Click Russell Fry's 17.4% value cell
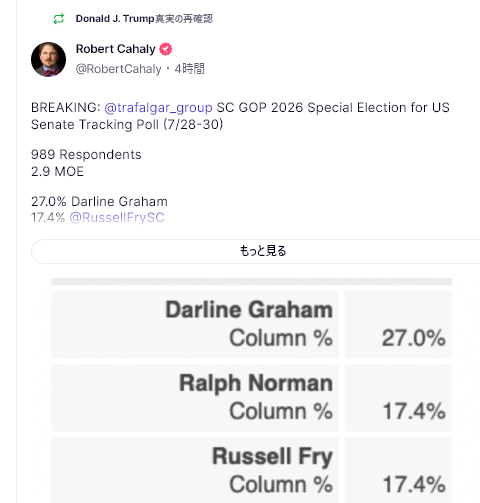Image resolution: width=480 pixels, height=503 pixels. point(398,470)
